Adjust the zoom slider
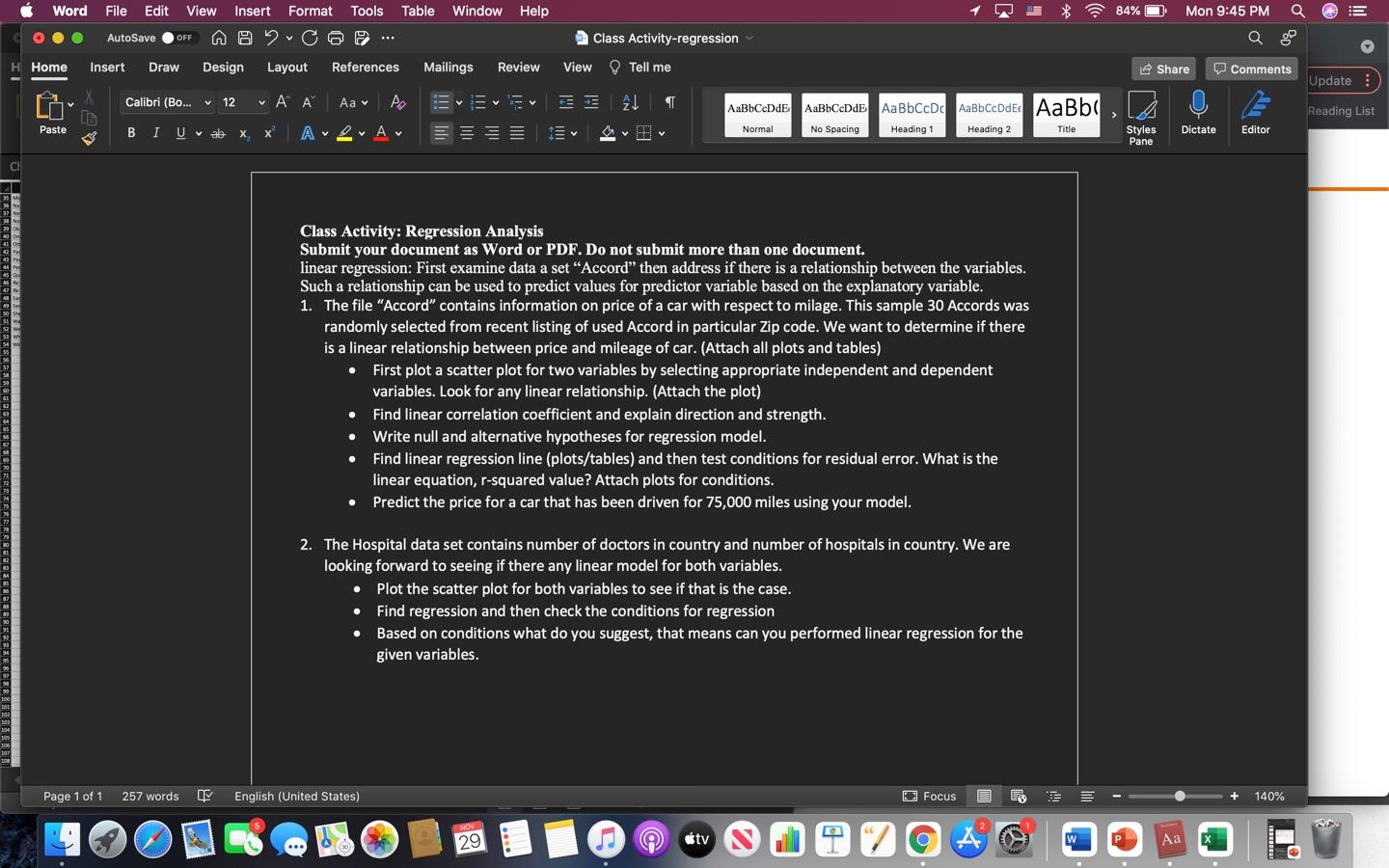This screenshot has width=1389, height=868. (1178, 796)
